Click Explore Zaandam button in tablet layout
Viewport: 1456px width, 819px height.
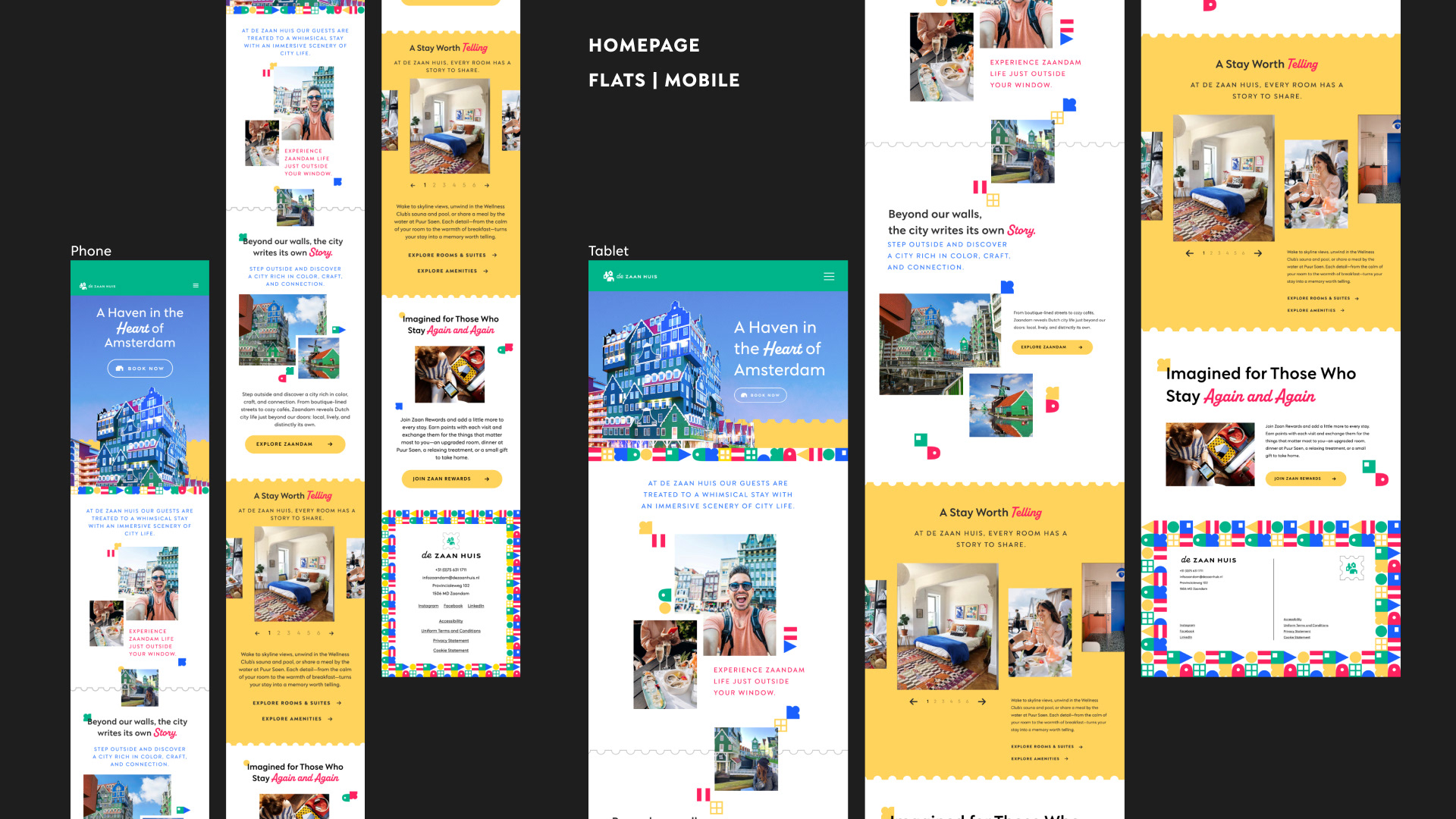point(1051,347)
